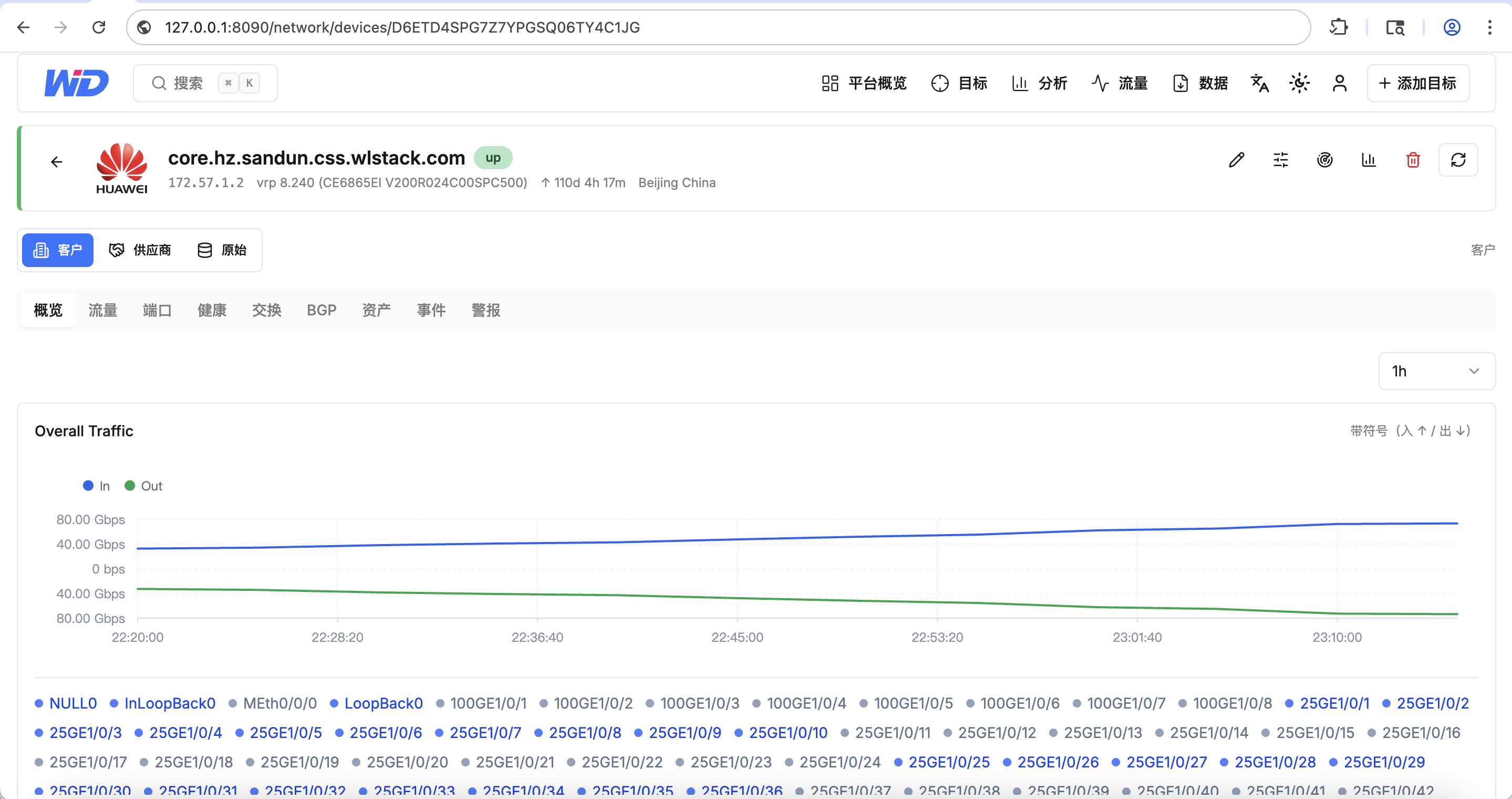Open 数据 in the top navigation
This screenshot has height=799, width=1512.
[1200, 84]
